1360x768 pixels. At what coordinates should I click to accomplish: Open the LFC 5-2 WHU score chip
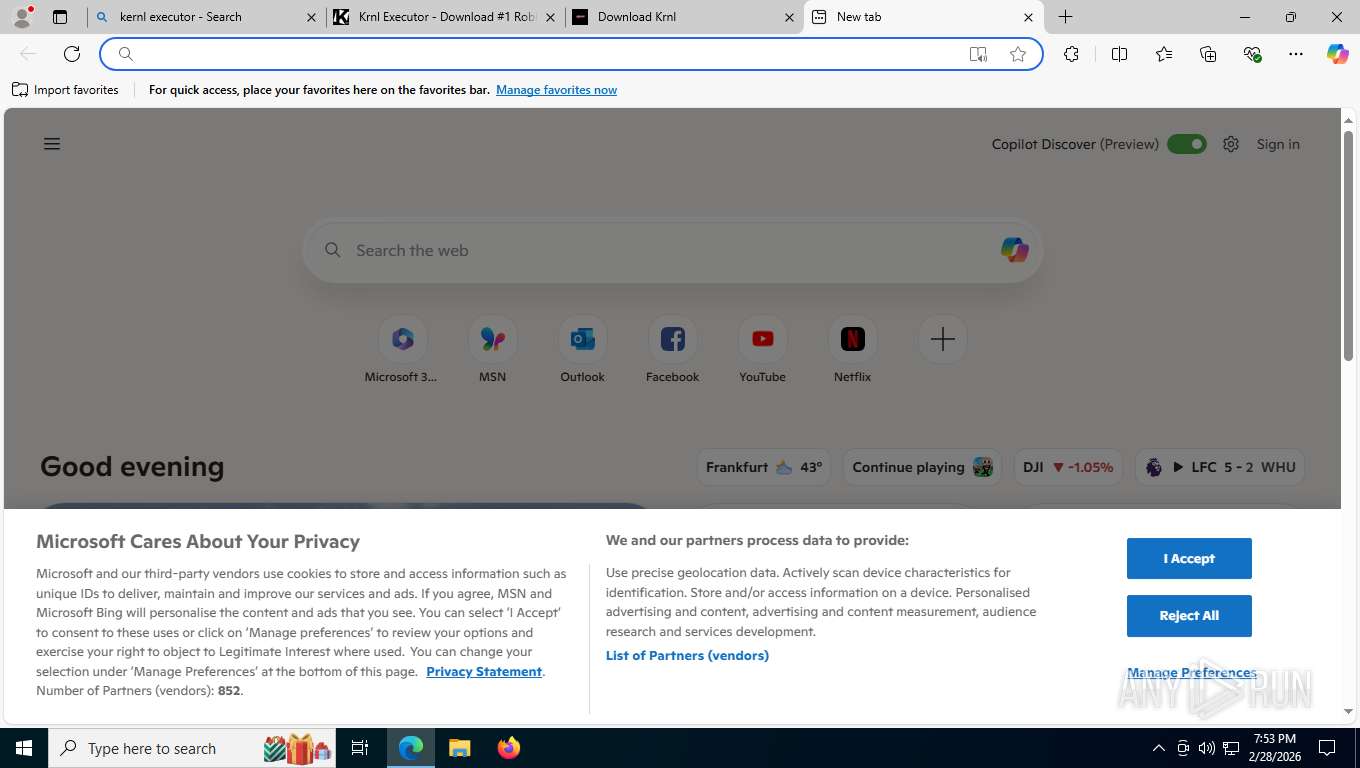click(x=1220, y=467)
